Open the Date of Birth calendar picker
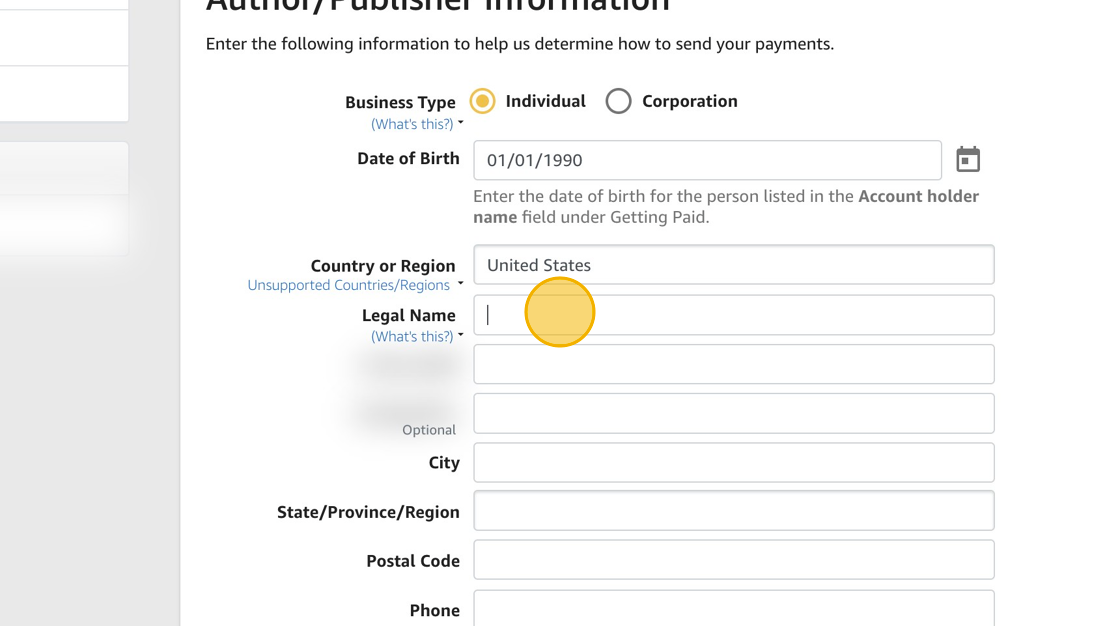Image resolution: width=1120 pixels, height=626 pixels. (967, 160)
